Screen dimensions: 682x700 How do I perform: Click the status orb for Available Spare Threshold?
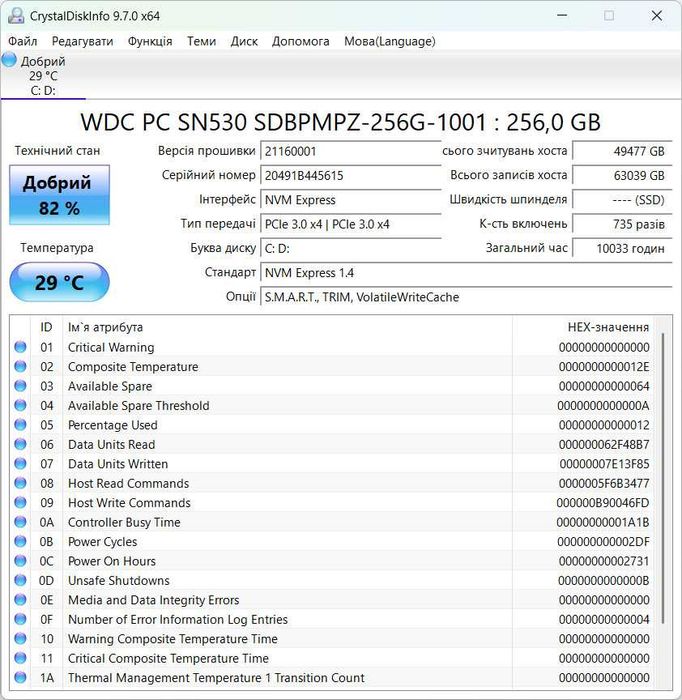20,405
